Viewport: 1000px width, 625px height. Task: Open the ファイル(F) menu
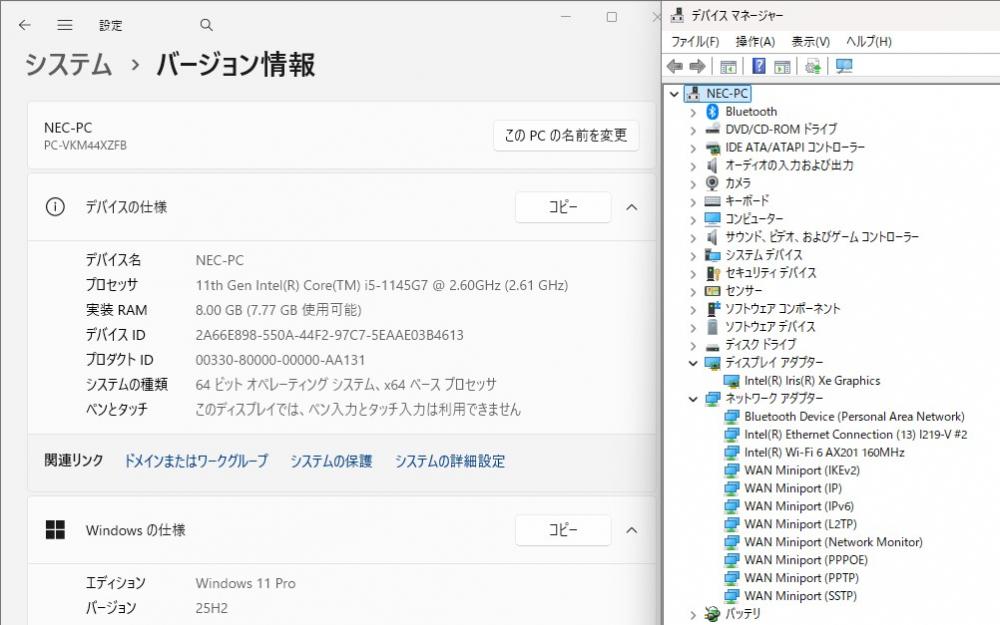pos(695,41)
